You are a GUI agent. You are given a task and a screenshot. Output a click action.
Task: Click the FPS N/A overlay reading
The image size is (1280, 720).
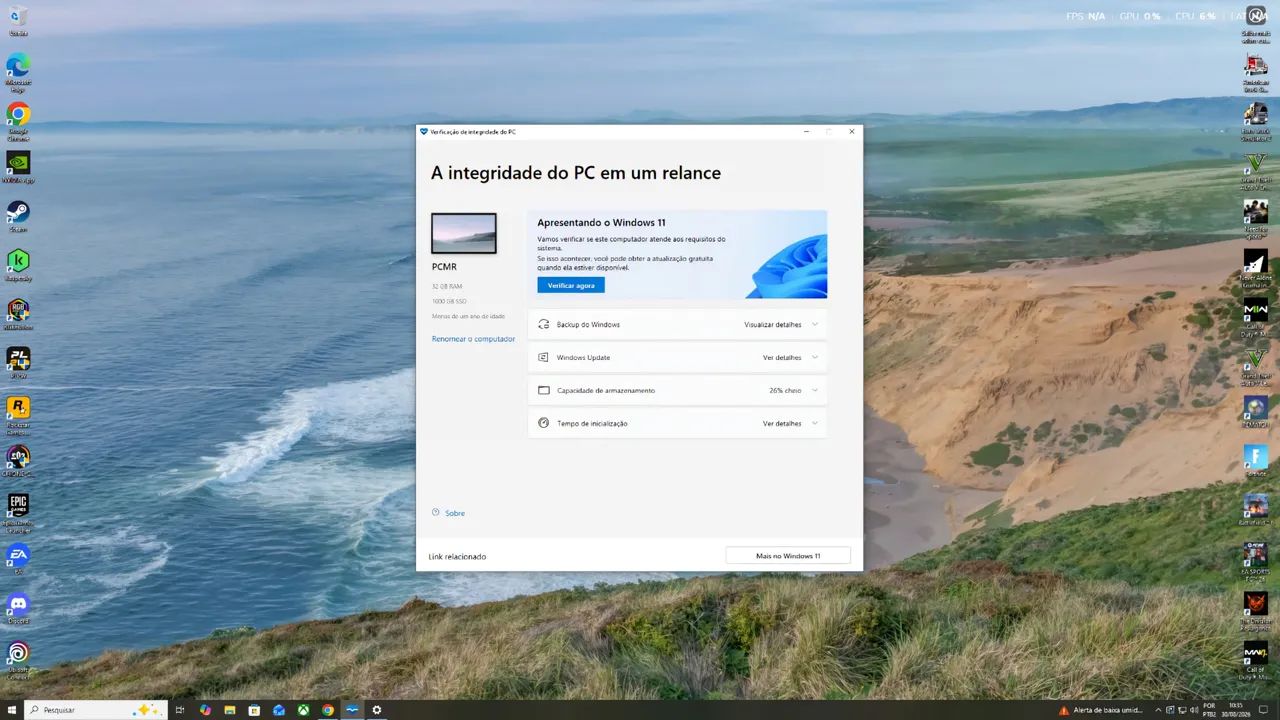[x=1086, y=16]
